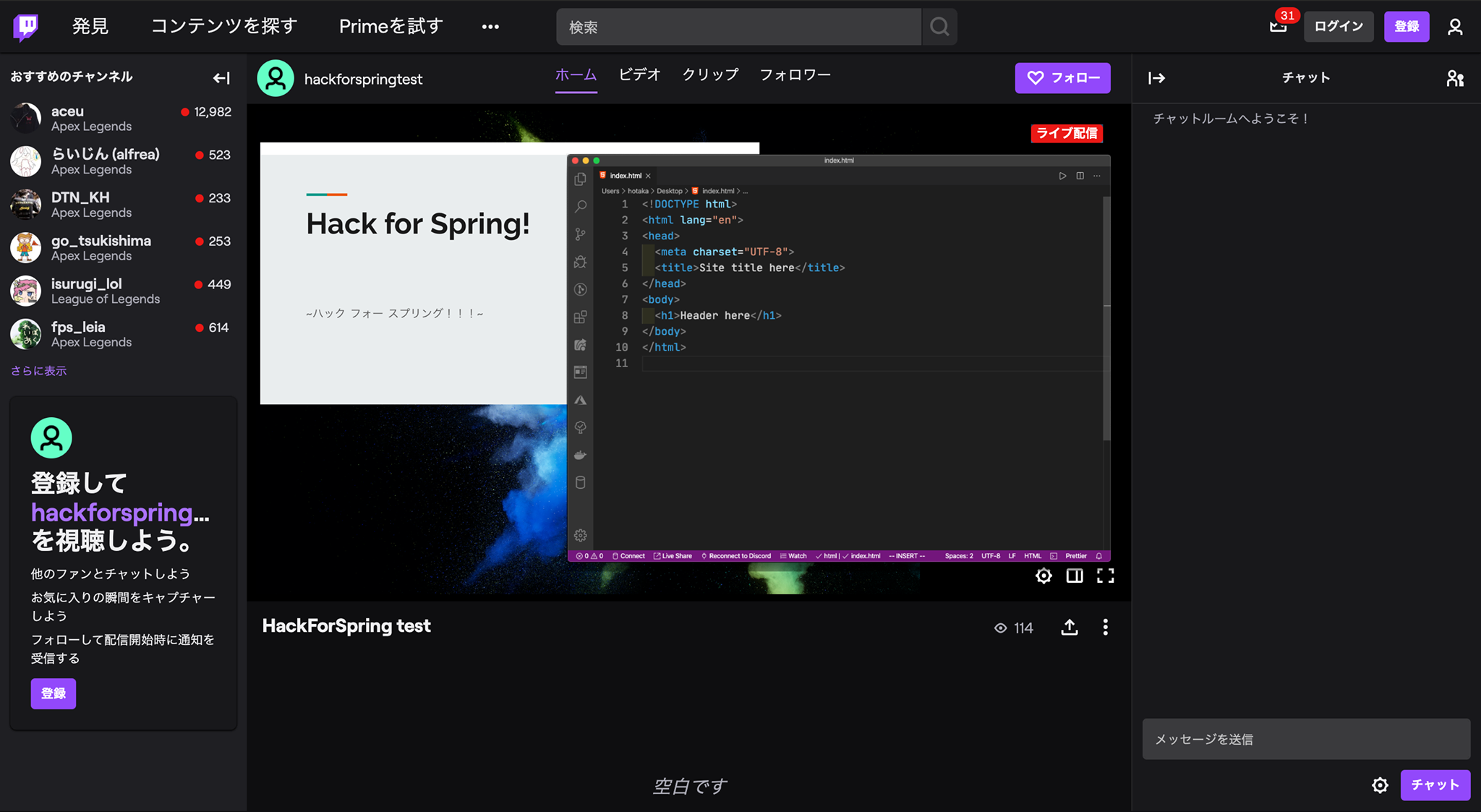
Task: Click the search magnifier button
Action: click(939, 27)
